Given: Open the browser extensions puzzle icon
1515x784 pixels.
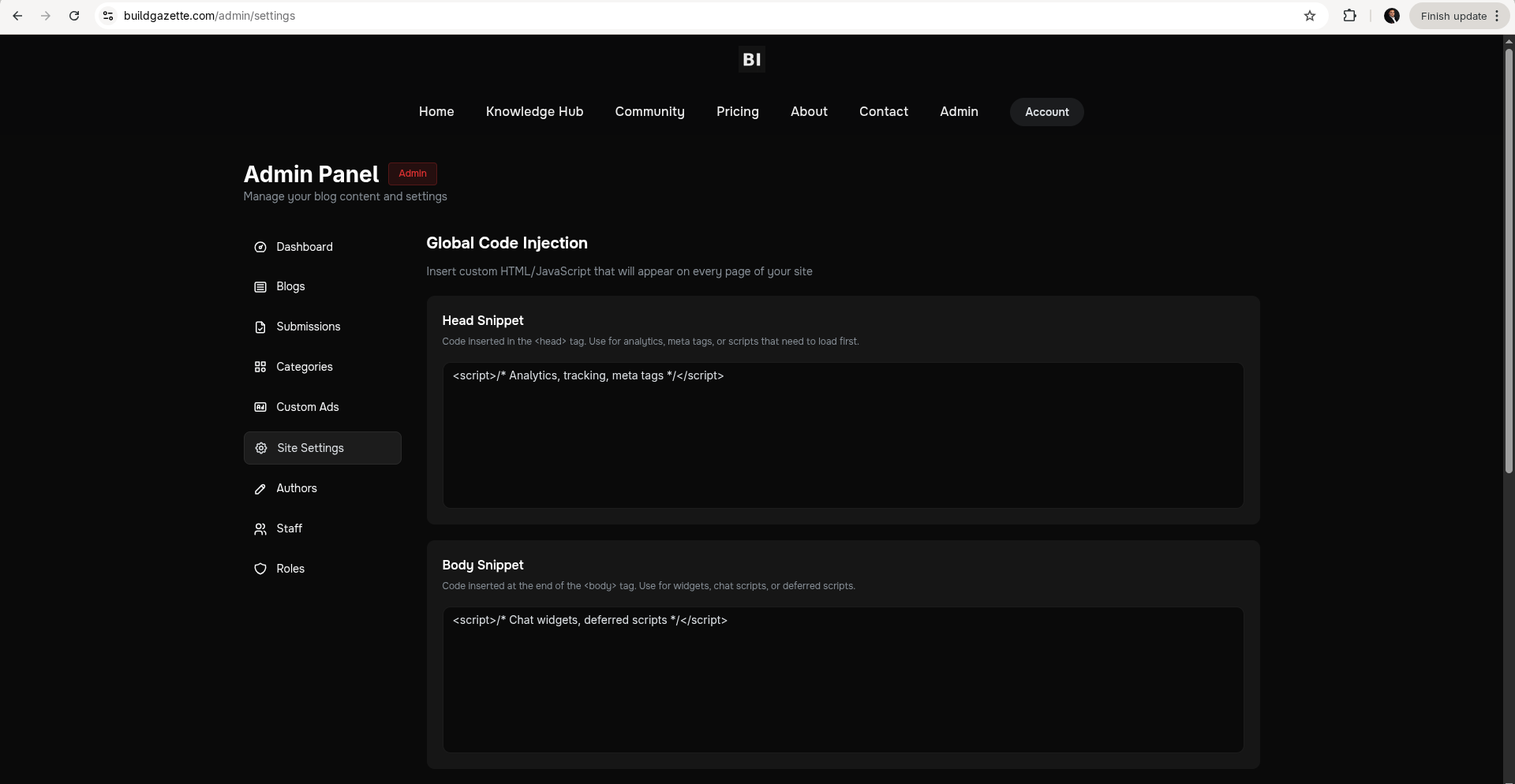Looking at the screenshot, I should pos(1349,16).
